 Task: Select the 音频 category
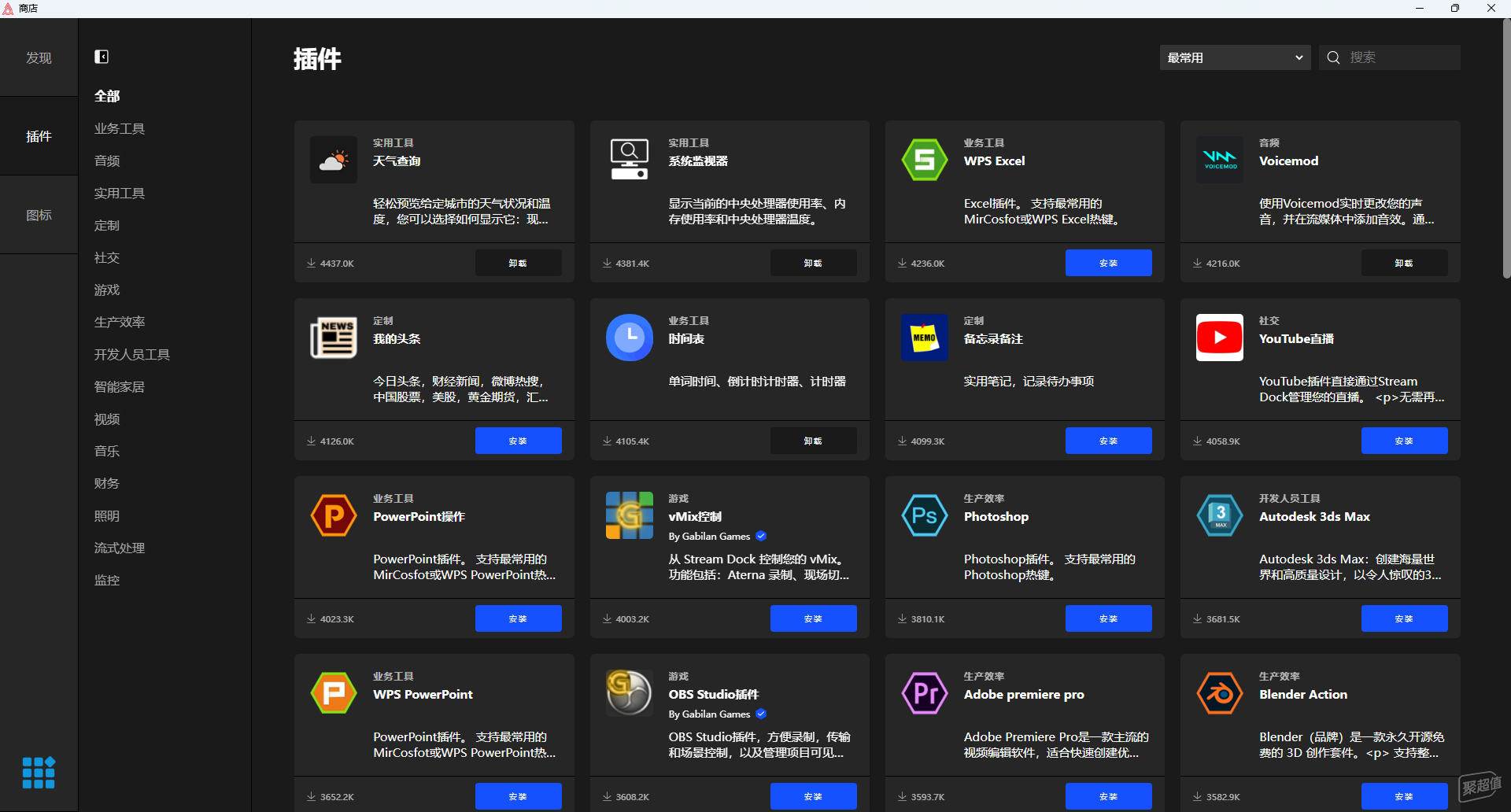coord(107,161)
